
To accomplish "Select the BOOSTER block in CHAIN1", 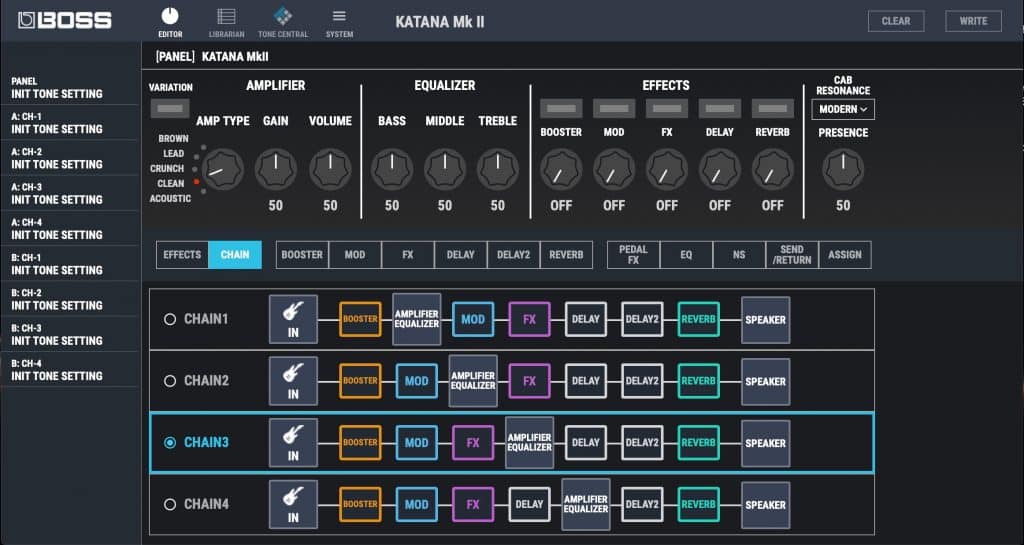I will point(360,319).
